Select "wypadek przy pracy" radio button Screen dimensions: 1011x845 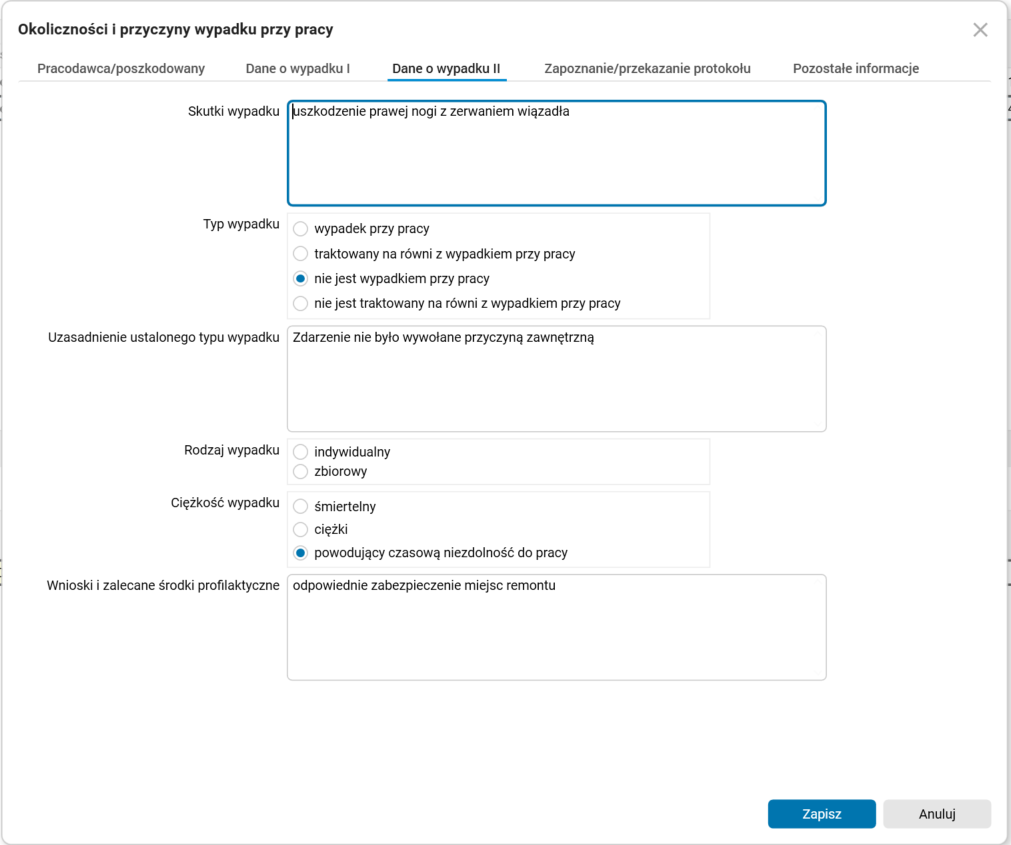(300, 228)
